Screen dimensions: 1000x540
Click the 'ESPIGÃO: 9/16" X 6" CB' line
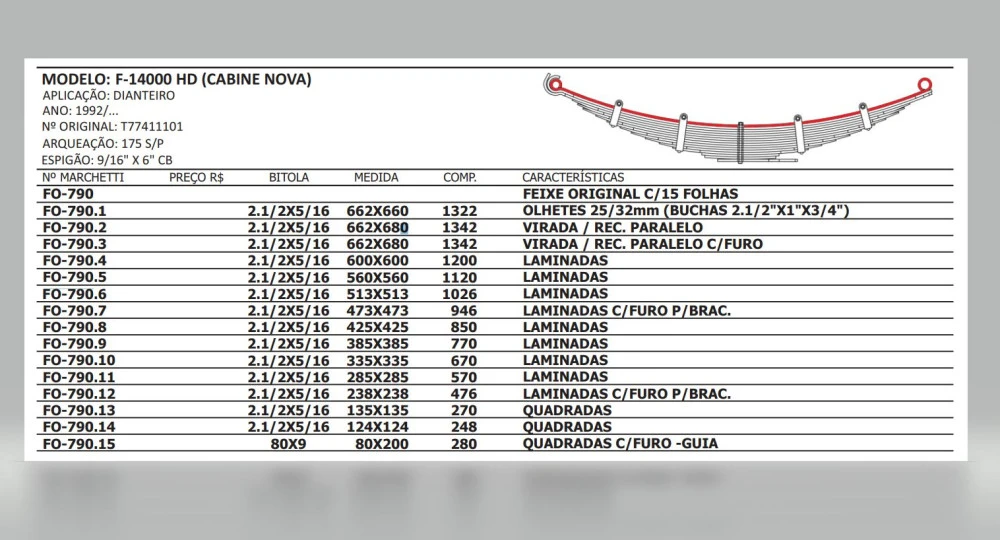pos(107,160)
